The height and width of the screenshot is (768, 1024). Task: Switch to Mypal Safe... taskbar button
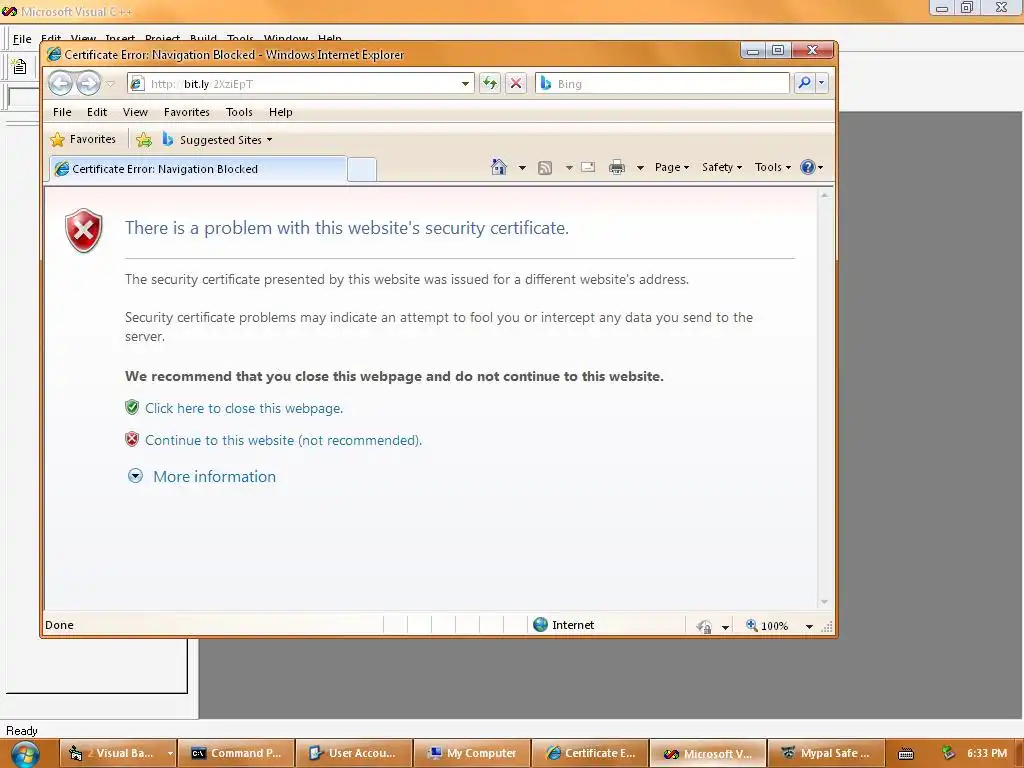coord(825,754)
